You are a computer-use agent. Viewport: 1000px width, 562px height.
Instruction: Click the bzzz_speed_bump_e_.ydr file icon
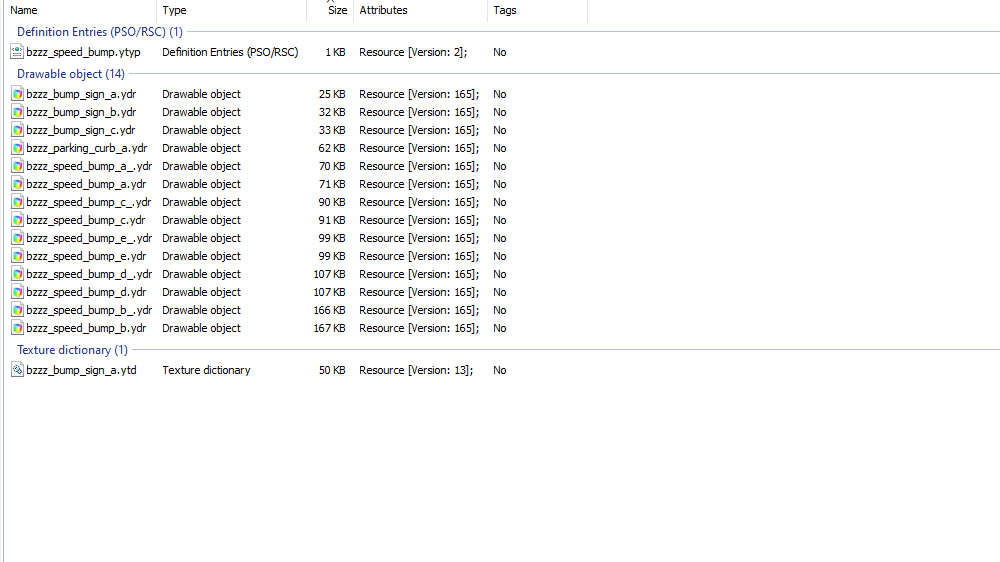coord(17,238)
